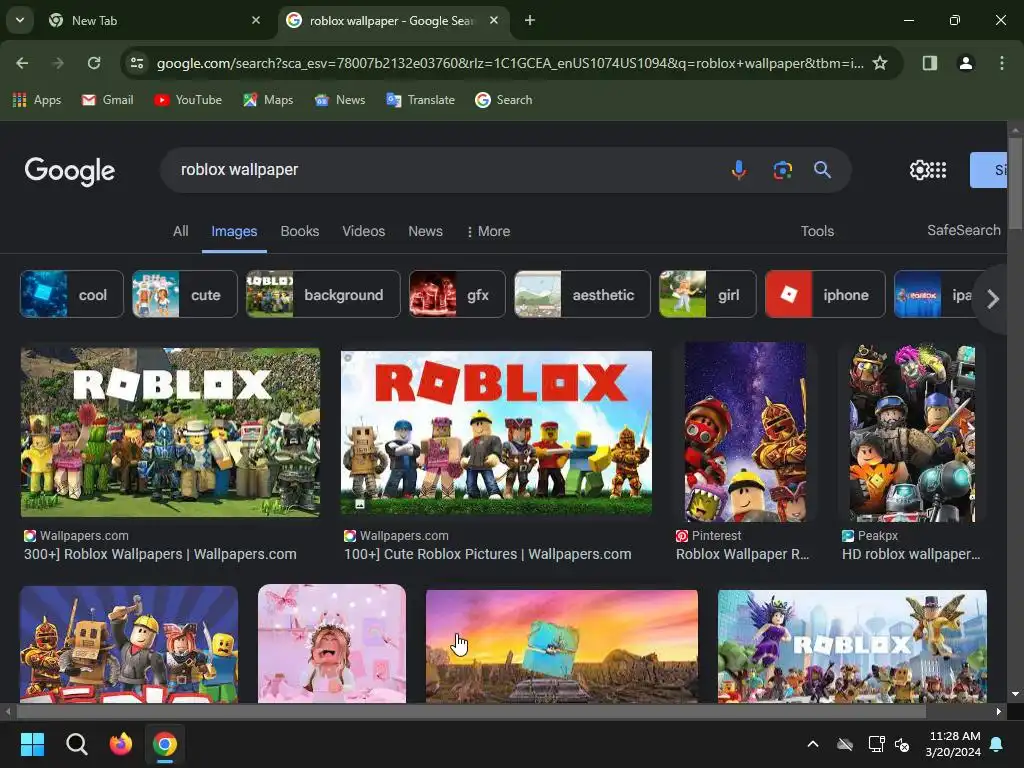Reload the page with refresh icon
This screenshot has height=768, width=1024.
click(x=94, y=63)
